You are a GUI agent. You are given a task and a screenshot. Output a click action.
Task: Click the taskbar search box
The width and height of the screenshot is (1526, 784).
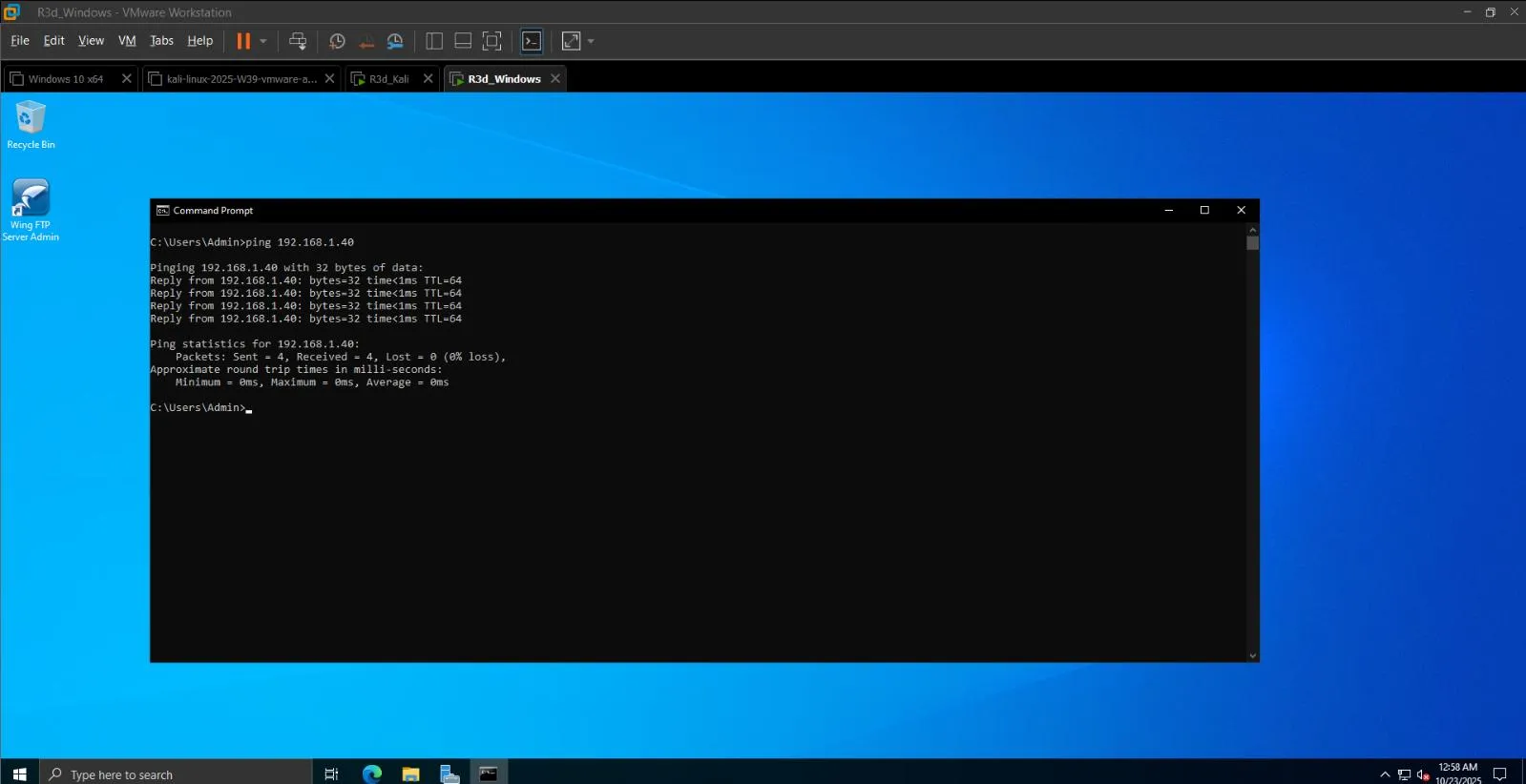click(176, 774)
